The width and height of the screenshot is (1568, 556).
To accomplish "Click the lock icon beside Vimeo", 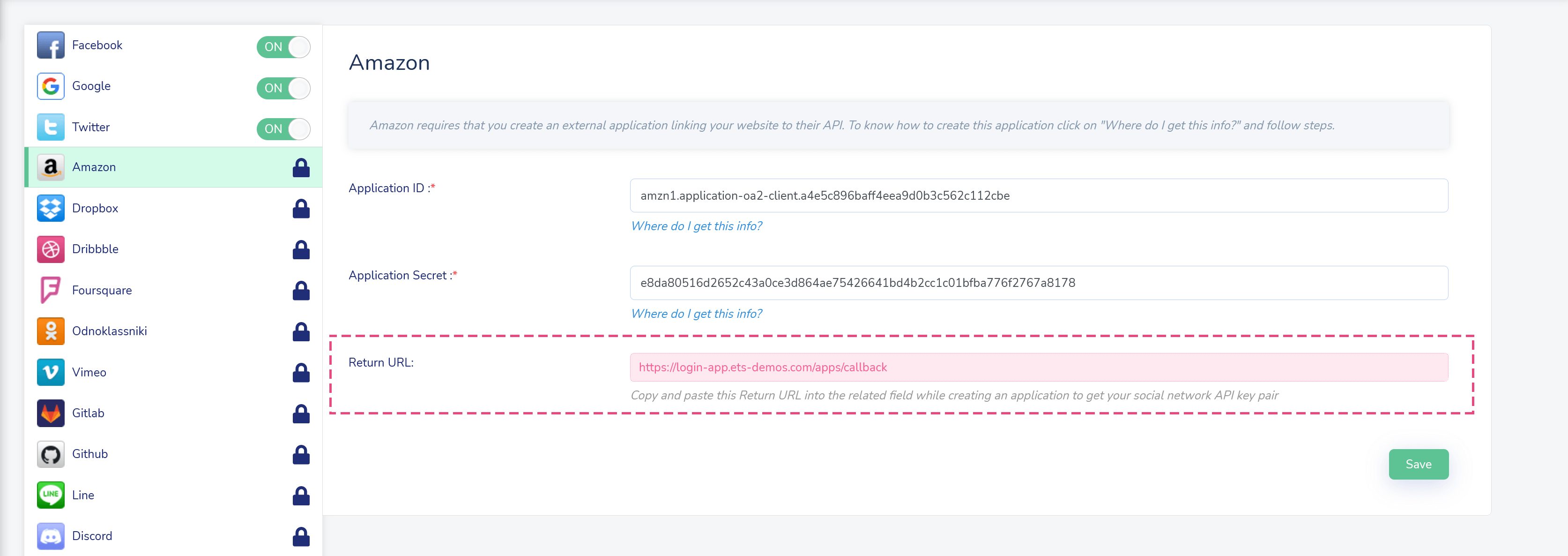I will [301, 372].
